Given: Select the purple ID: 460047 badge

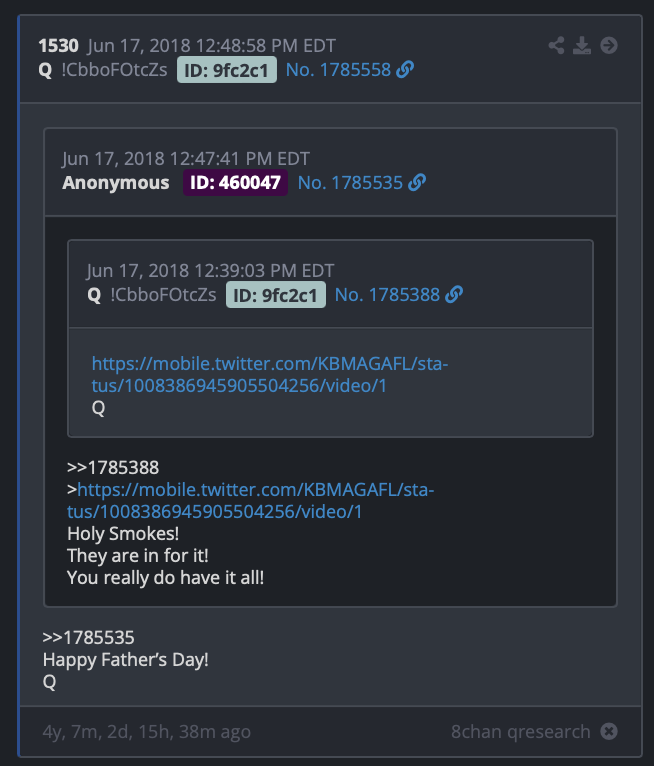Looking at the screenshot, I should (235, 183).
